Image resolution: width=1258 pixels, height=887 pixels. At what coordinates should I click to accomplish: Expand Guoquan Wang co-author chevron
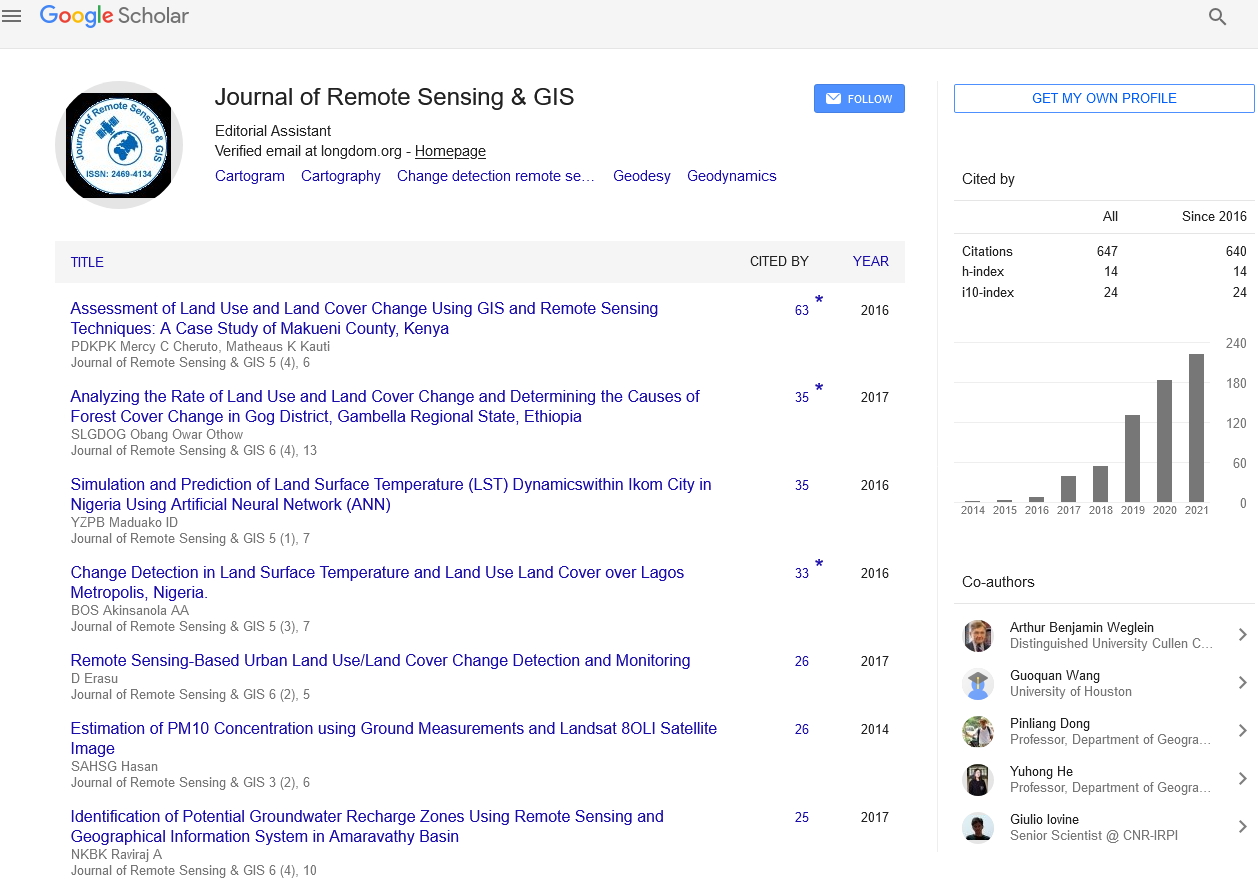pyautogui.click(x=1242, y=683)
